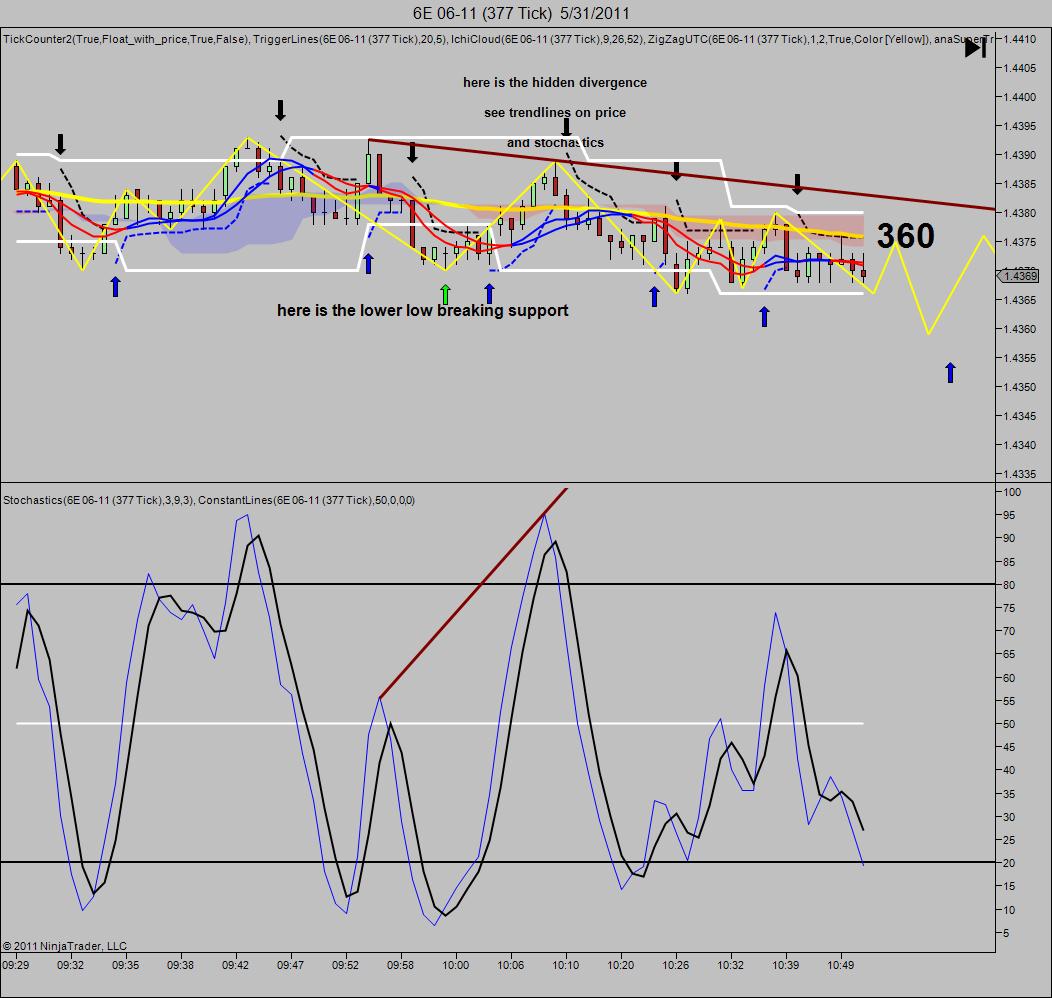Select the dark red trendline on price panel
Viewport: 1052px width, 998px height.
click(x=681, y=174)
